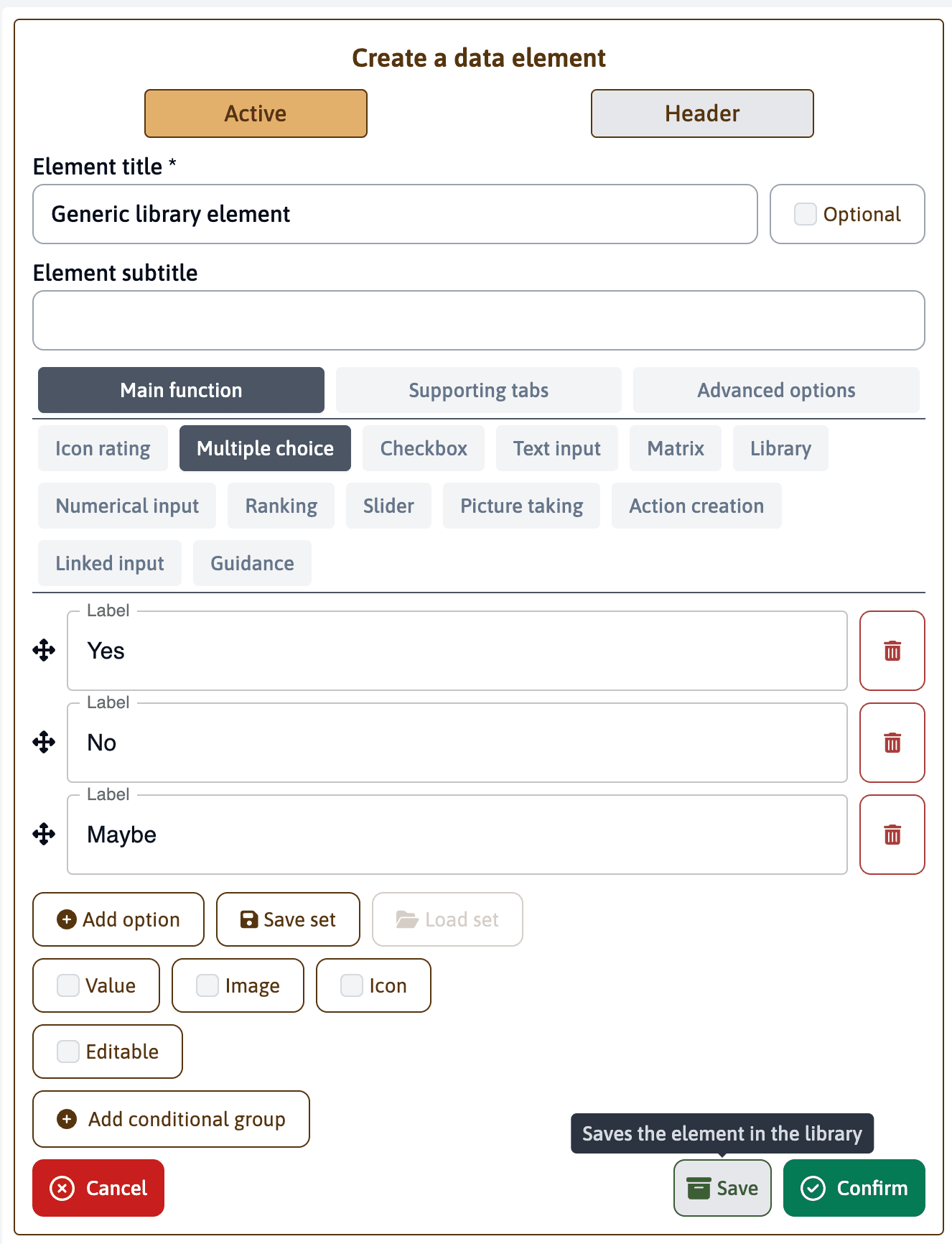Click the drag handle next to No

pos(44,743)
